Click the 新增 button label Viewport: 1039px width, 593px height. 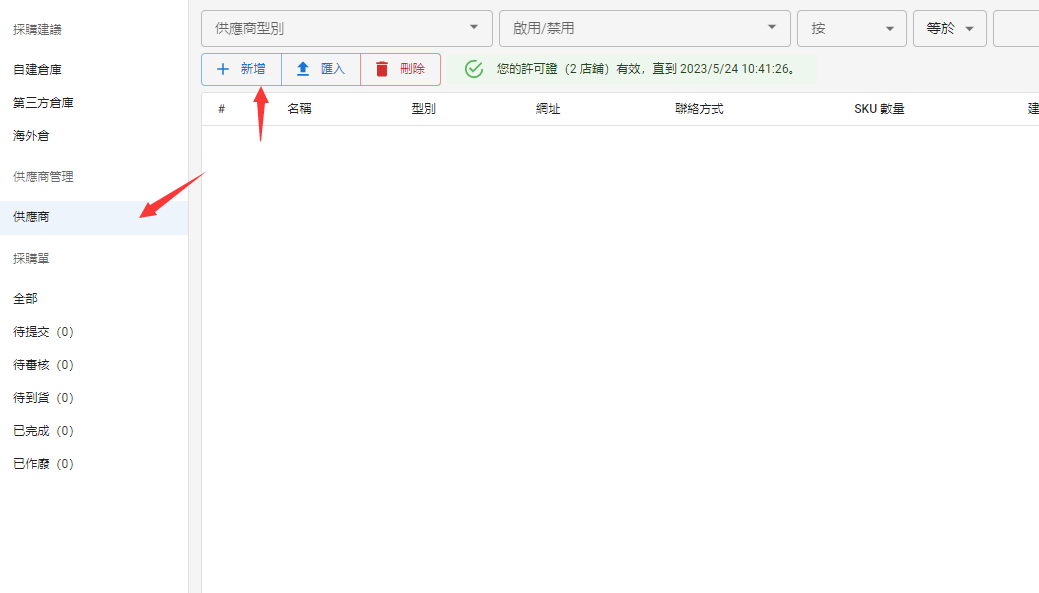[253, 69]
